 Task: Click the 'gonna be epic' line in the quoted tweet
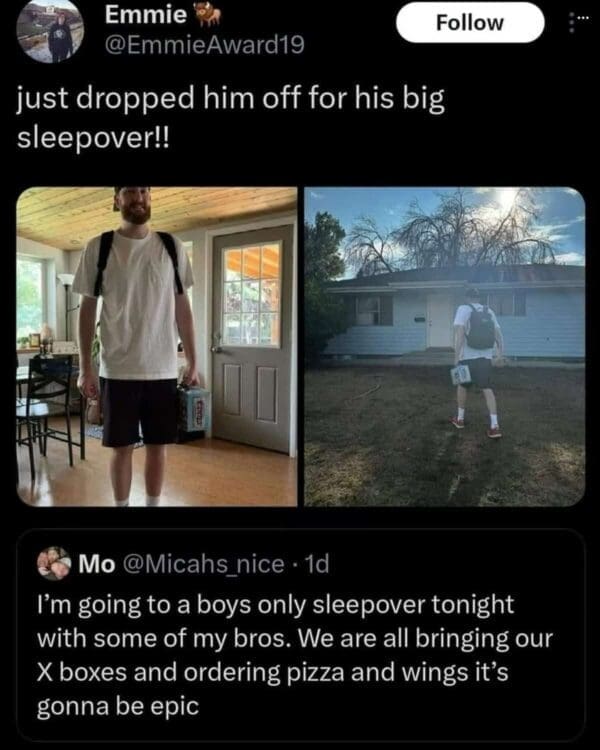118,706
